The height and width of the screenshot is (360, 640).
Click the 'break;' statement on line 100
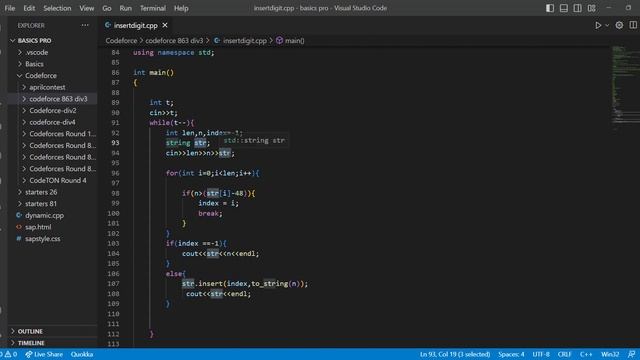point(210,213)
